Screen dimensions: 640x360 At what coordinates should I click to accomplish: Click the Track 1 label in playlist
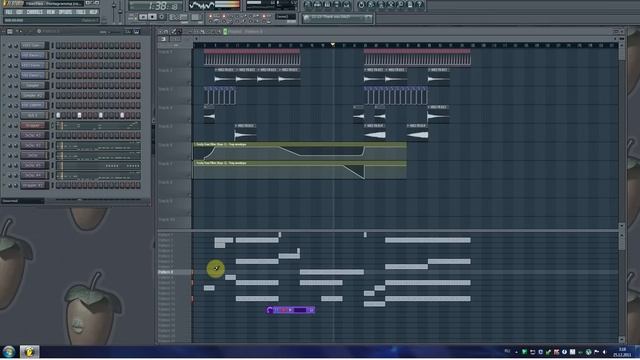coord(165,52)
